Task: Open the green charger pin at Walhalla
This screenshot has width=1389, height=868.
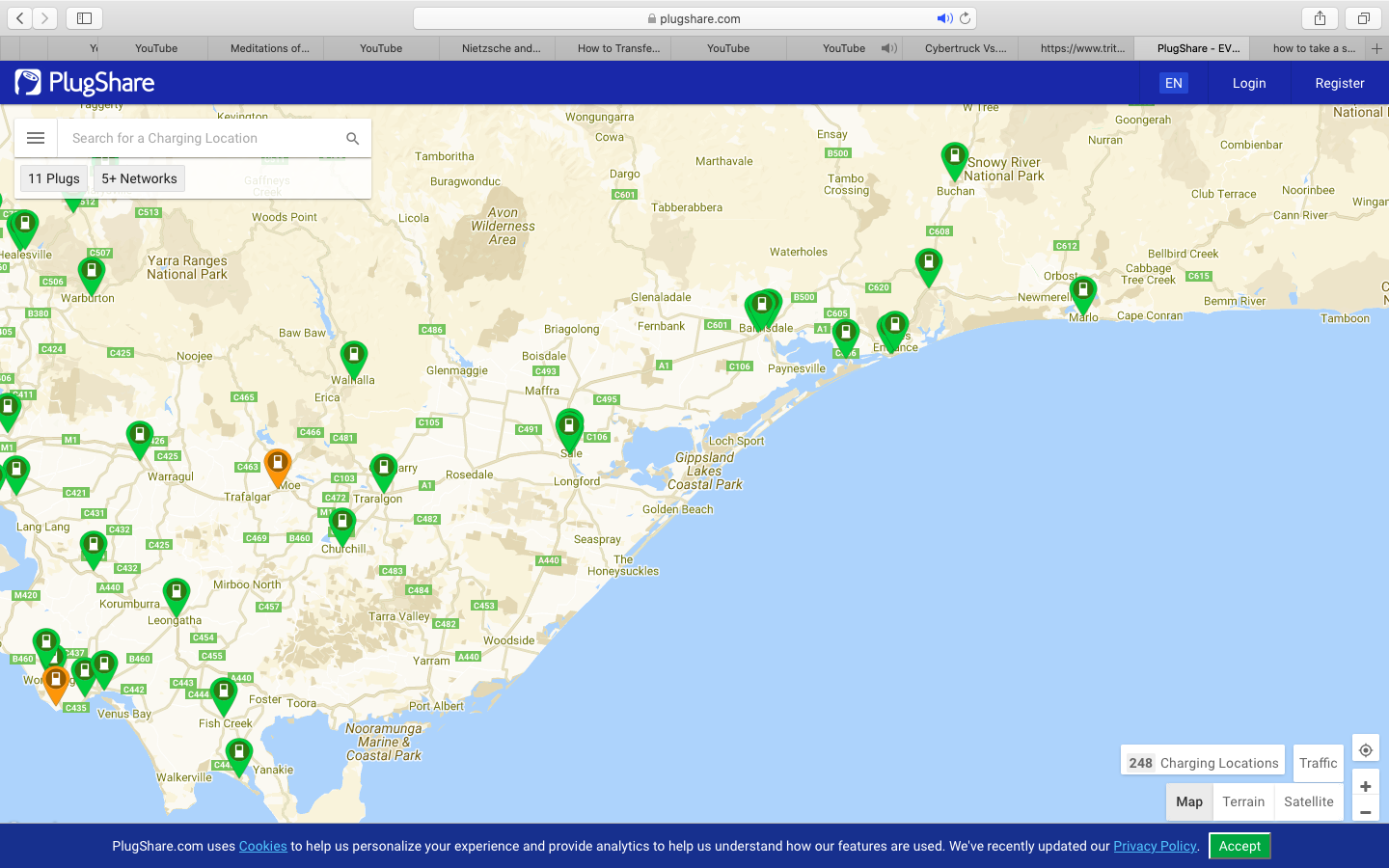Action: [354, 359]
